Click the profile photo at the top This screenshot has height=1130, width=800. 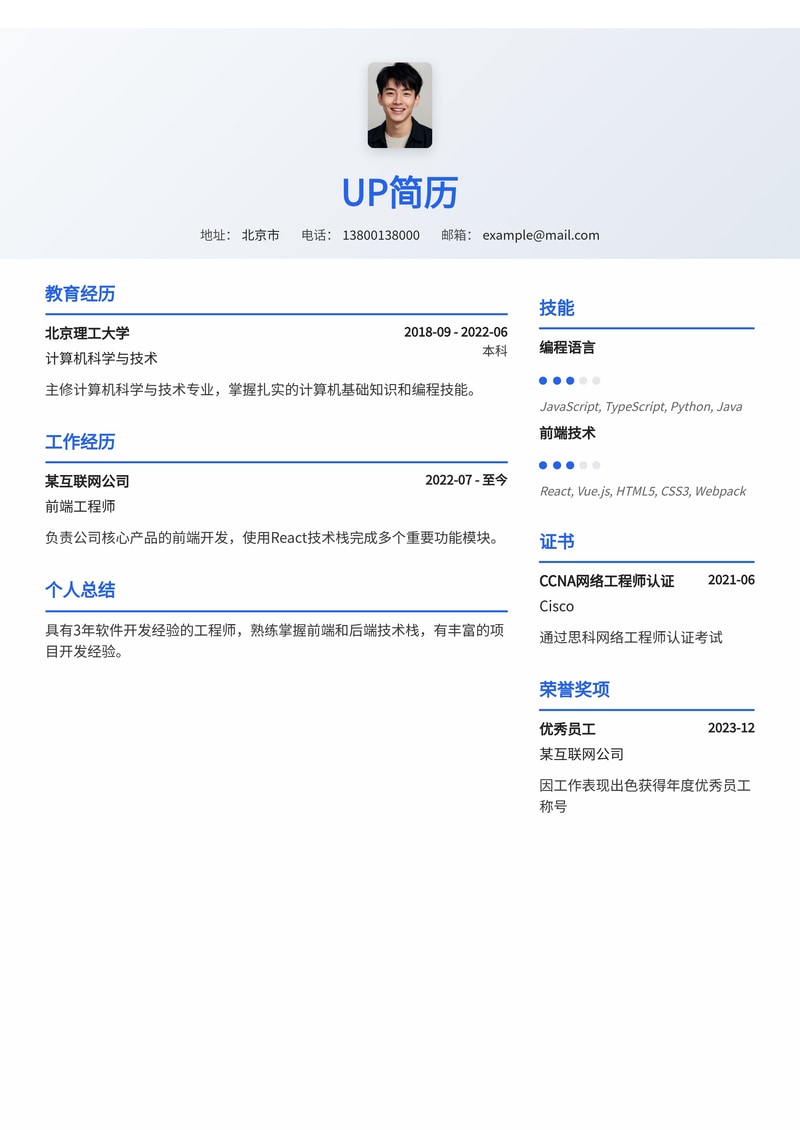[x=399, y=108]
